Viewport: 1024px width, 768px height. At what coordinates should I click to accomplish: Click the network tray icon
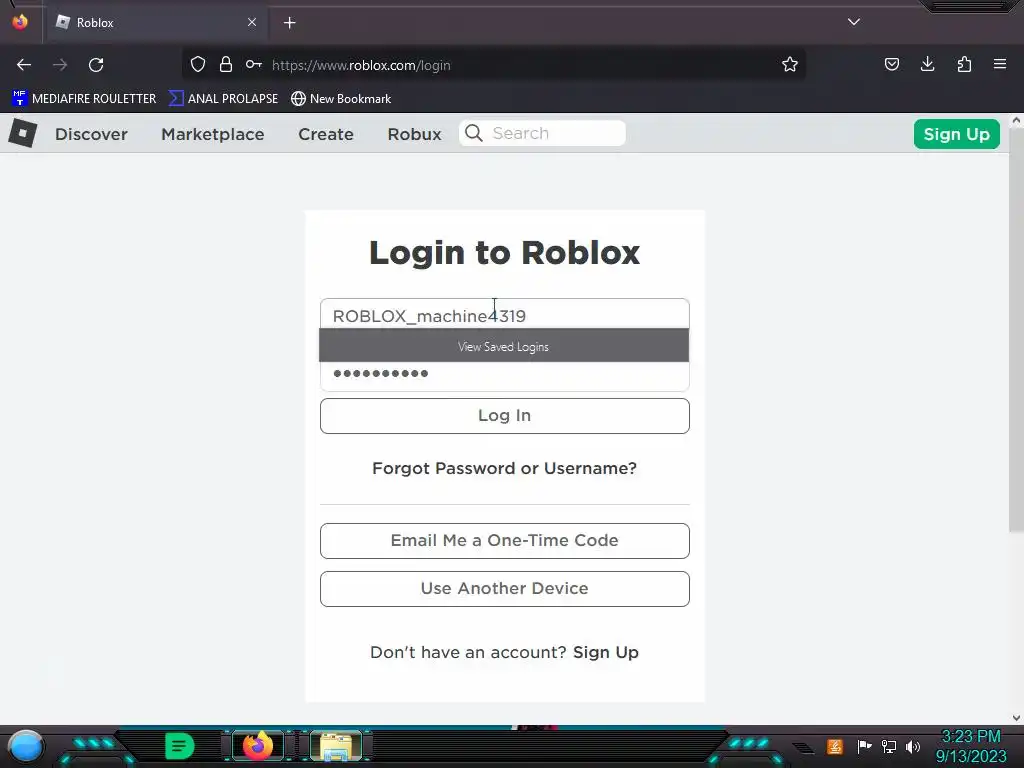[x=889, y=746]
